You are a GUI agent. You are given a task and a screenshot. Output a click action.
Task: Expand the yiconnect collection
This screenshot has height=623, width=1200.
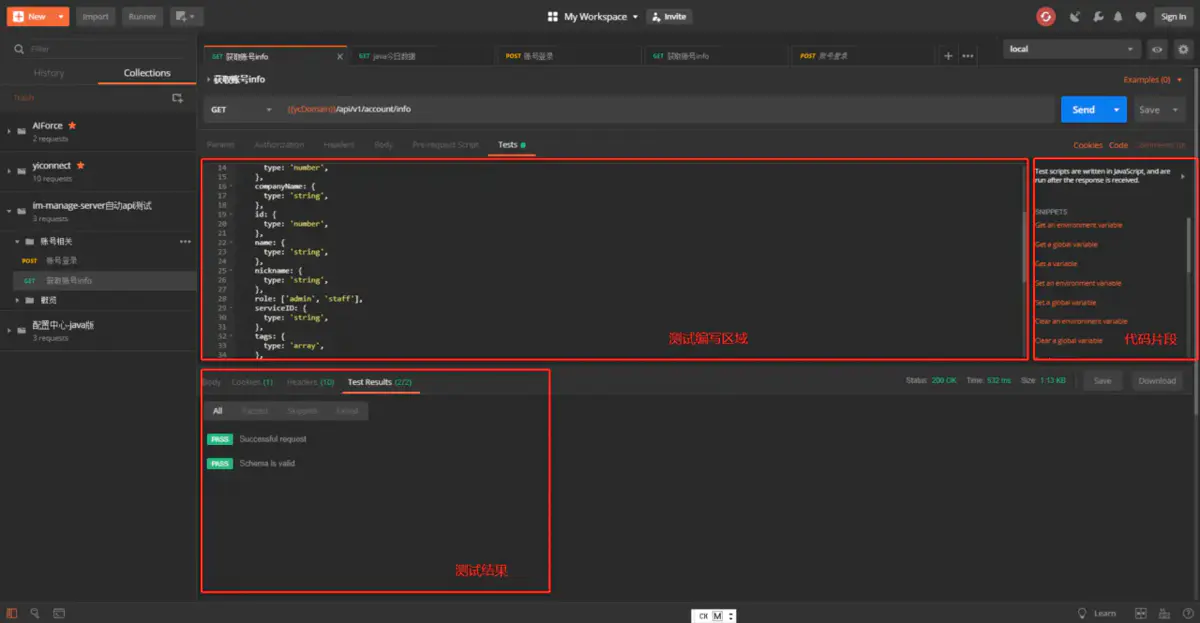pyautogui.click(x=9, y=171)
